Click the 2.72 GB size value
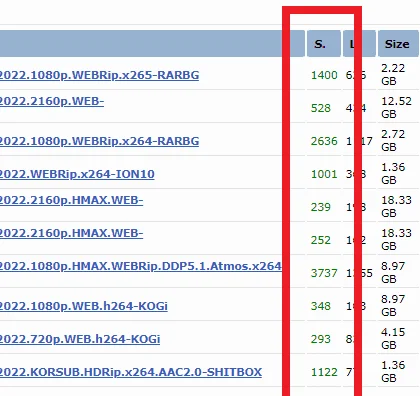This screenshot has height=396, width=420. pyautogui.click(x=393, y=141)
